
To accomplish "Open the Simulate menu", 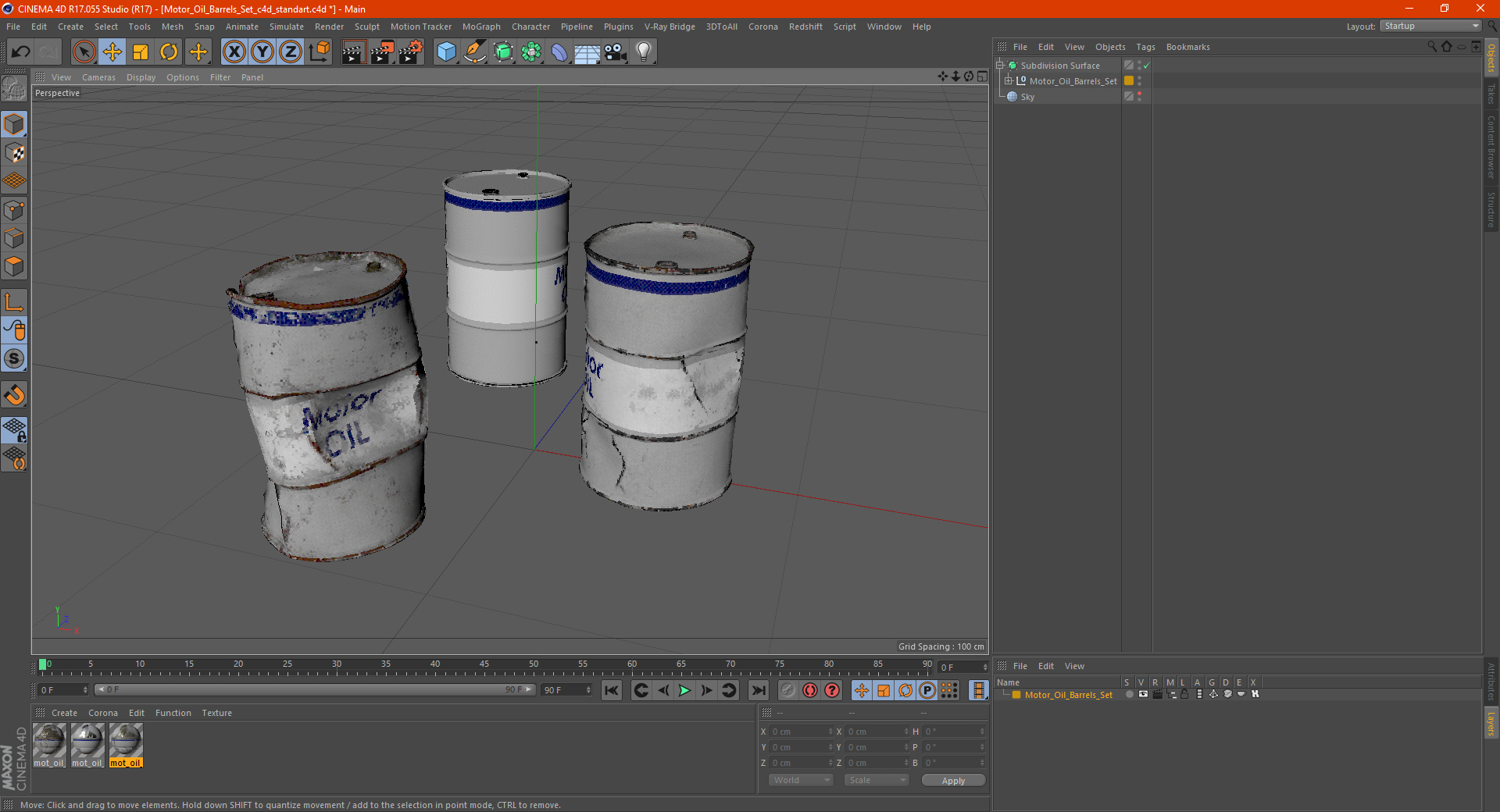I will pyautogui.click(x=287, y=27).
